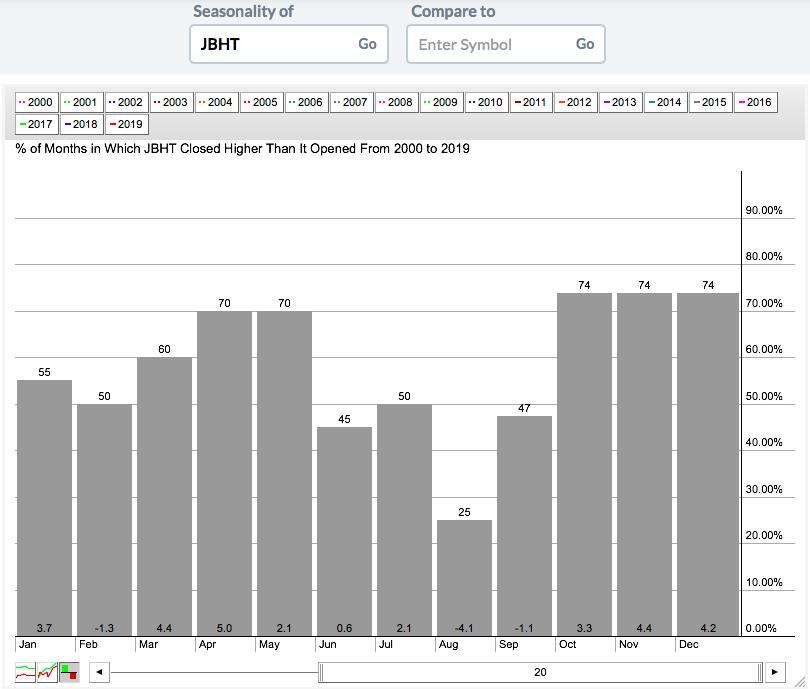Toggle the 2000 year legend
This screenshot has width=810, height=689.
point(36,102)
